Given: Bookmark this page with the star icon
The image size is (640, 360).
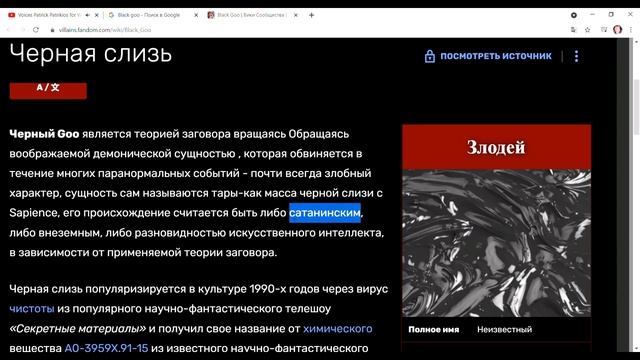Looking at the screenshot, I should [x=587, y=29].
